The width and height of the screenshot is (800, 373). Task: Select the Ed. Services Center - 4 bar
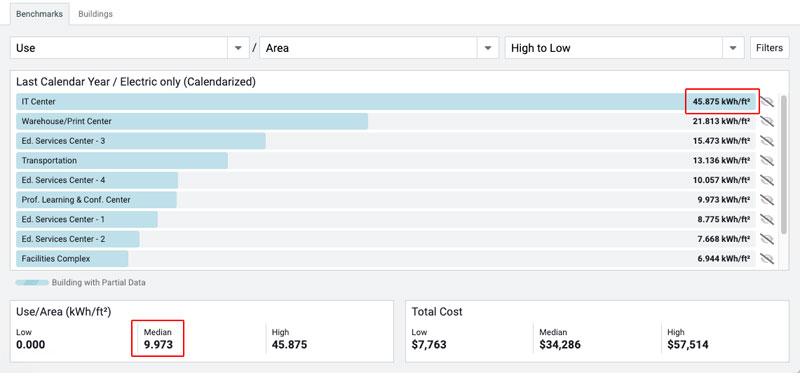97,180
